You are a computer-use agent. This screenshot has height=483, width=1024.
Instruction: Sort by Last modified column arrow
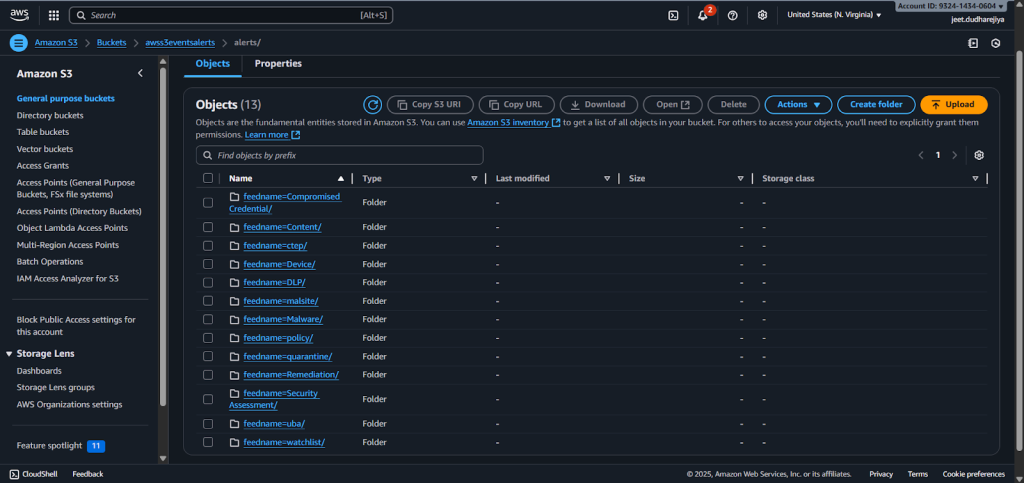point(607,178)
